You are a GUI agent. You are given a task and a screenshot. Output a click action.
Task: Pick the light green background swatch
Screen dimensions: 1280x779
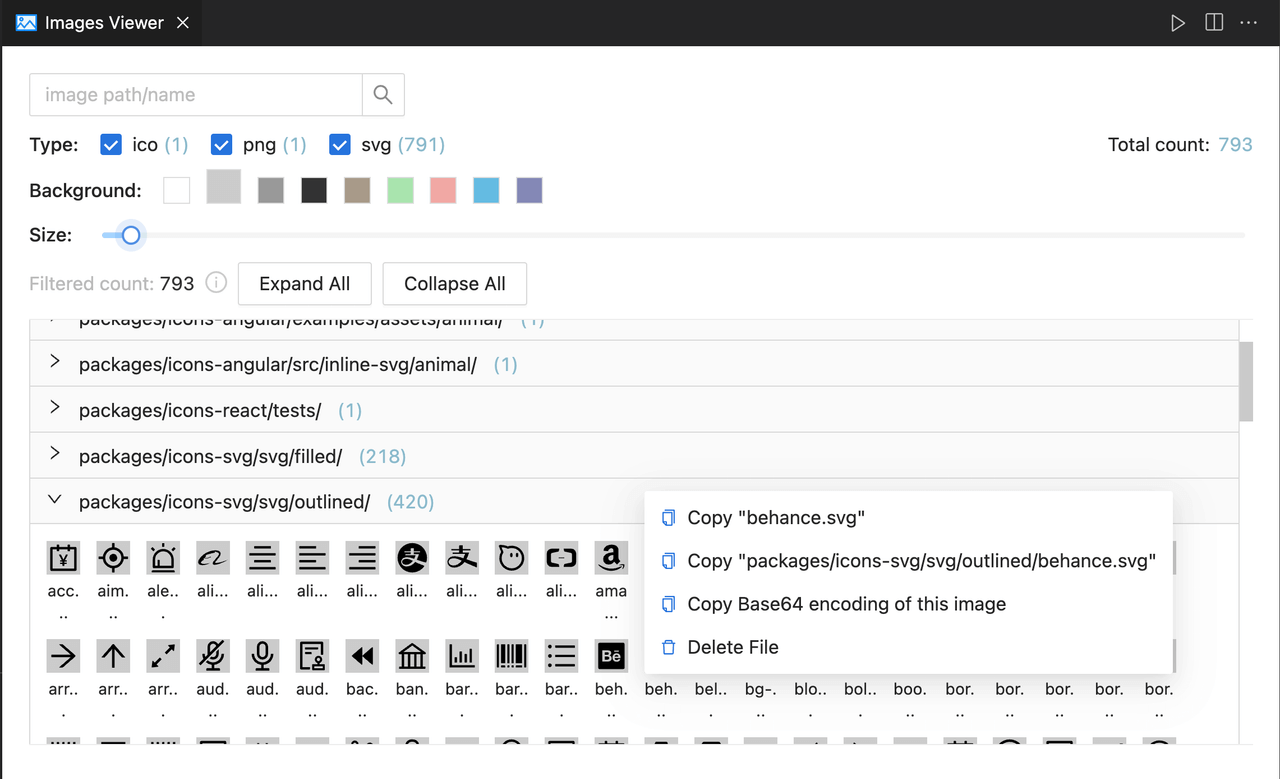coord(400,190)
